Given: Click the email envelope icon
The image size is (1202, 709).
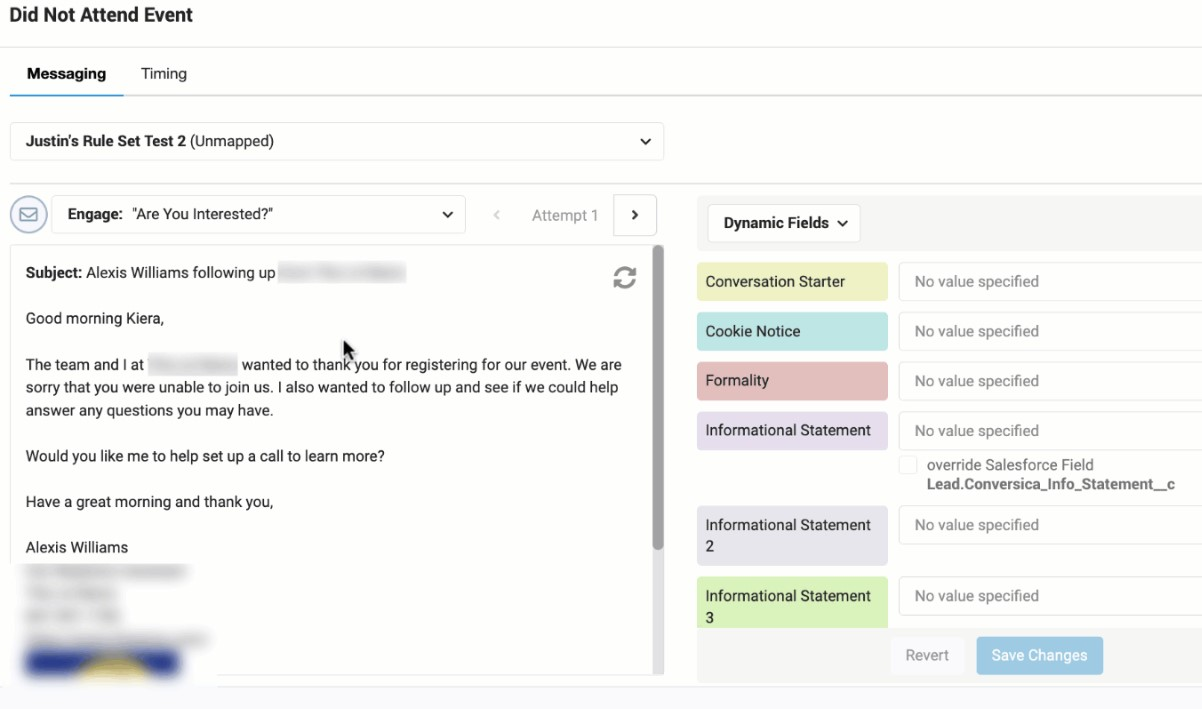Looking at the screenshot, I should [x=29, y=215].
